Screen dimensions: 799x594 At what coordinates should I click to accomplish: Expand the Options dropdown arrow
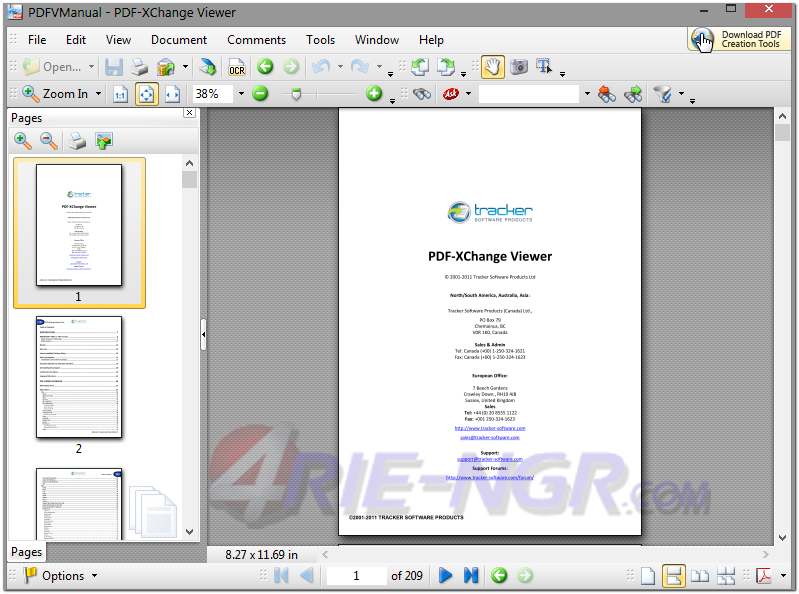pos(94,576)
